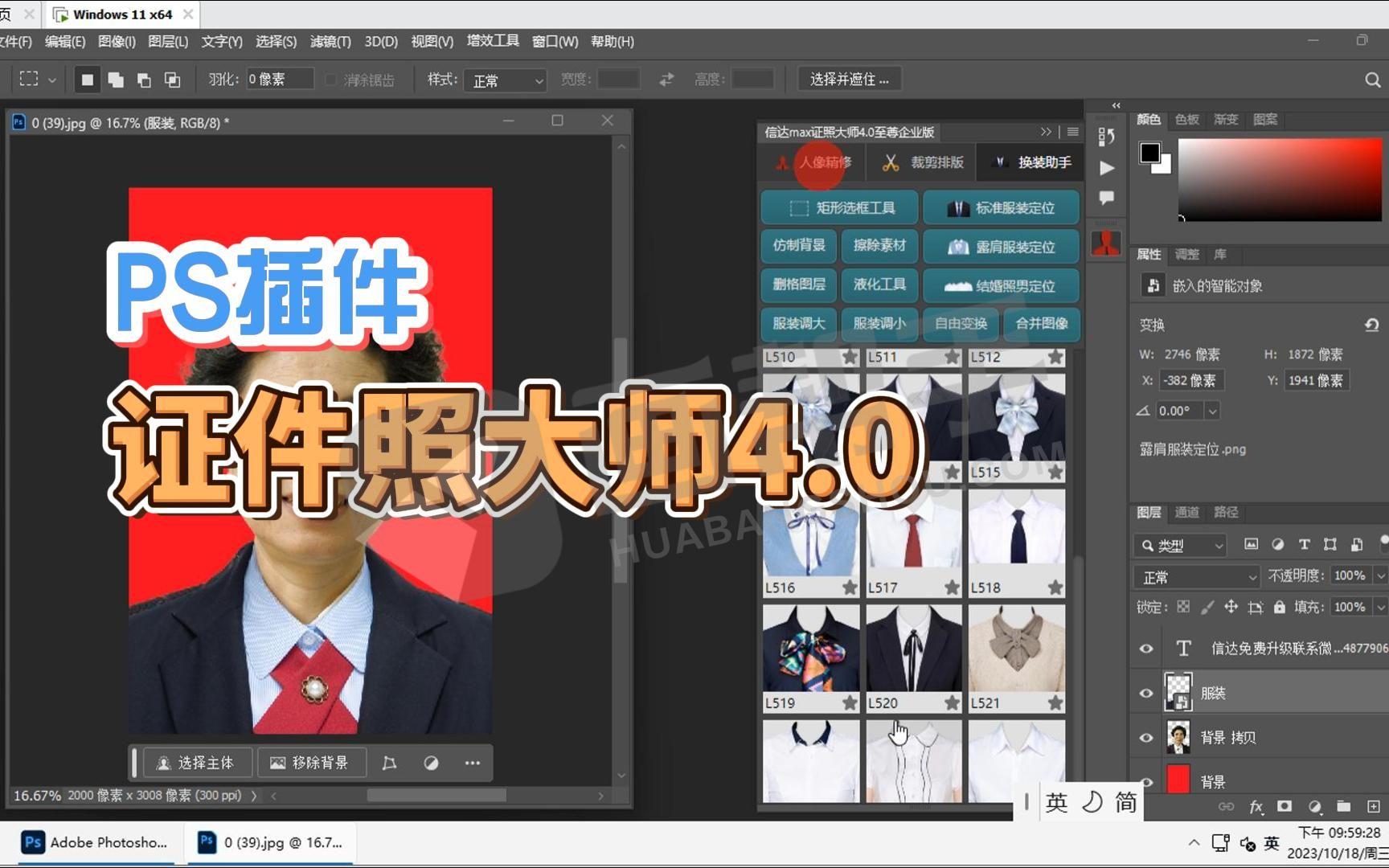Open the Actions panel play icon
Screen dimensions: 1389x868
point(1107,168)
